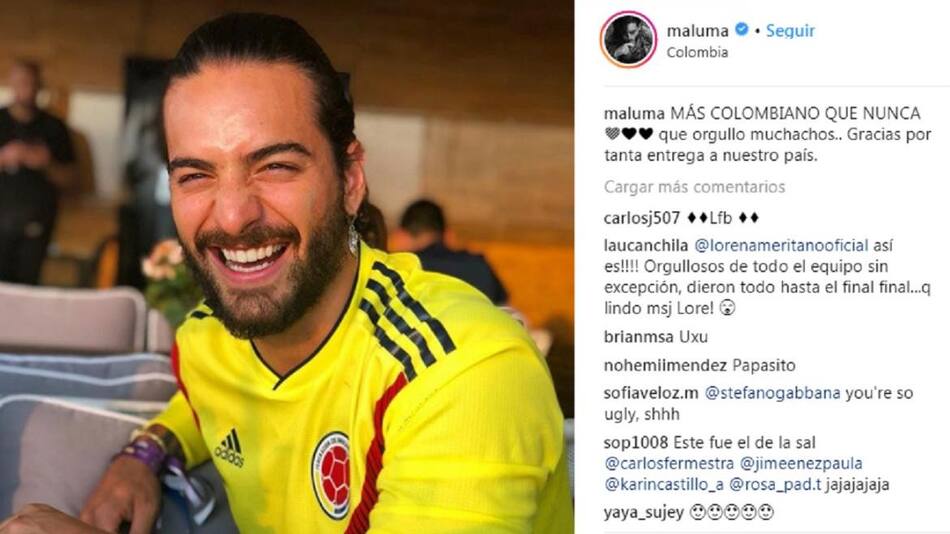This screenshot has width=950, height=534.
Task: Open the Colombia location link
Action: coord(697,53)
